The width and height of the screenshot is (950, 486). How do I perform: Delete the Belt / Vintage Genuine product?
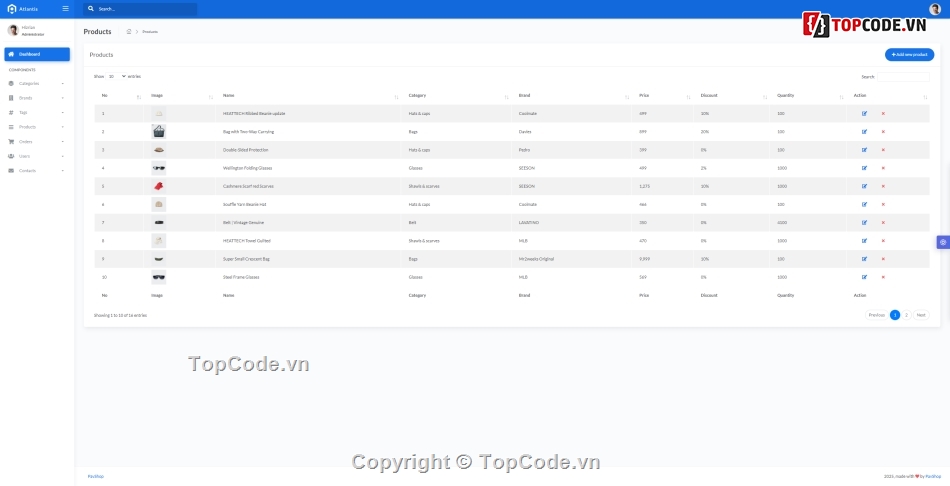coord(883,222)
